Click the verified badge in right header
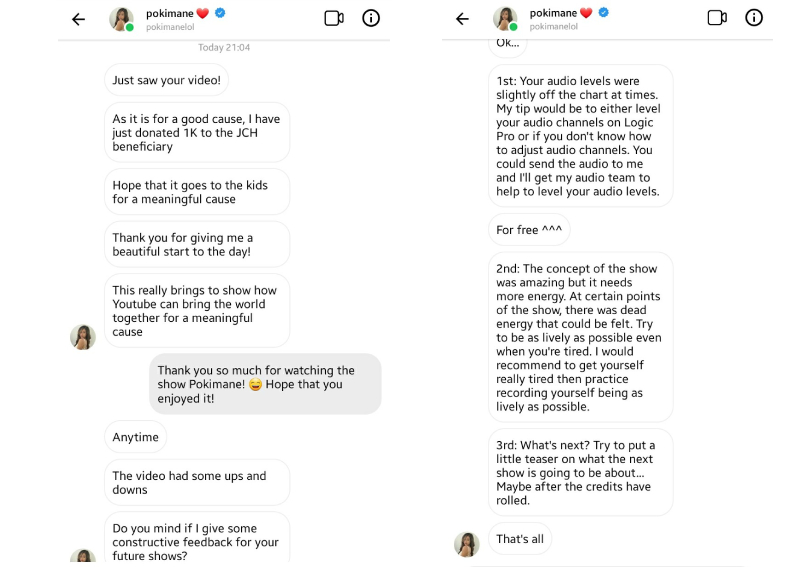The height and width of the screenshot is (567, 800). tap(604, 12)
